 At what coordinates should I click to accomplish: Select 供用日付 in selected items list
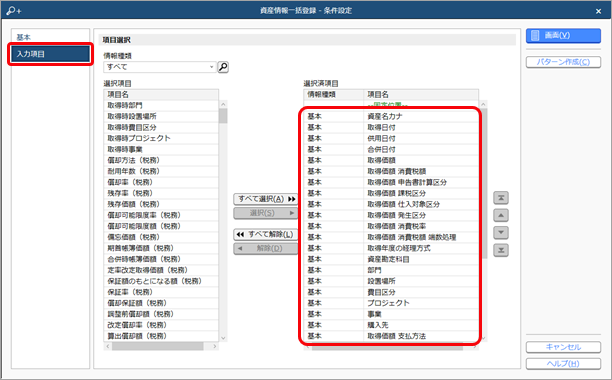click(x=391, y=138)
